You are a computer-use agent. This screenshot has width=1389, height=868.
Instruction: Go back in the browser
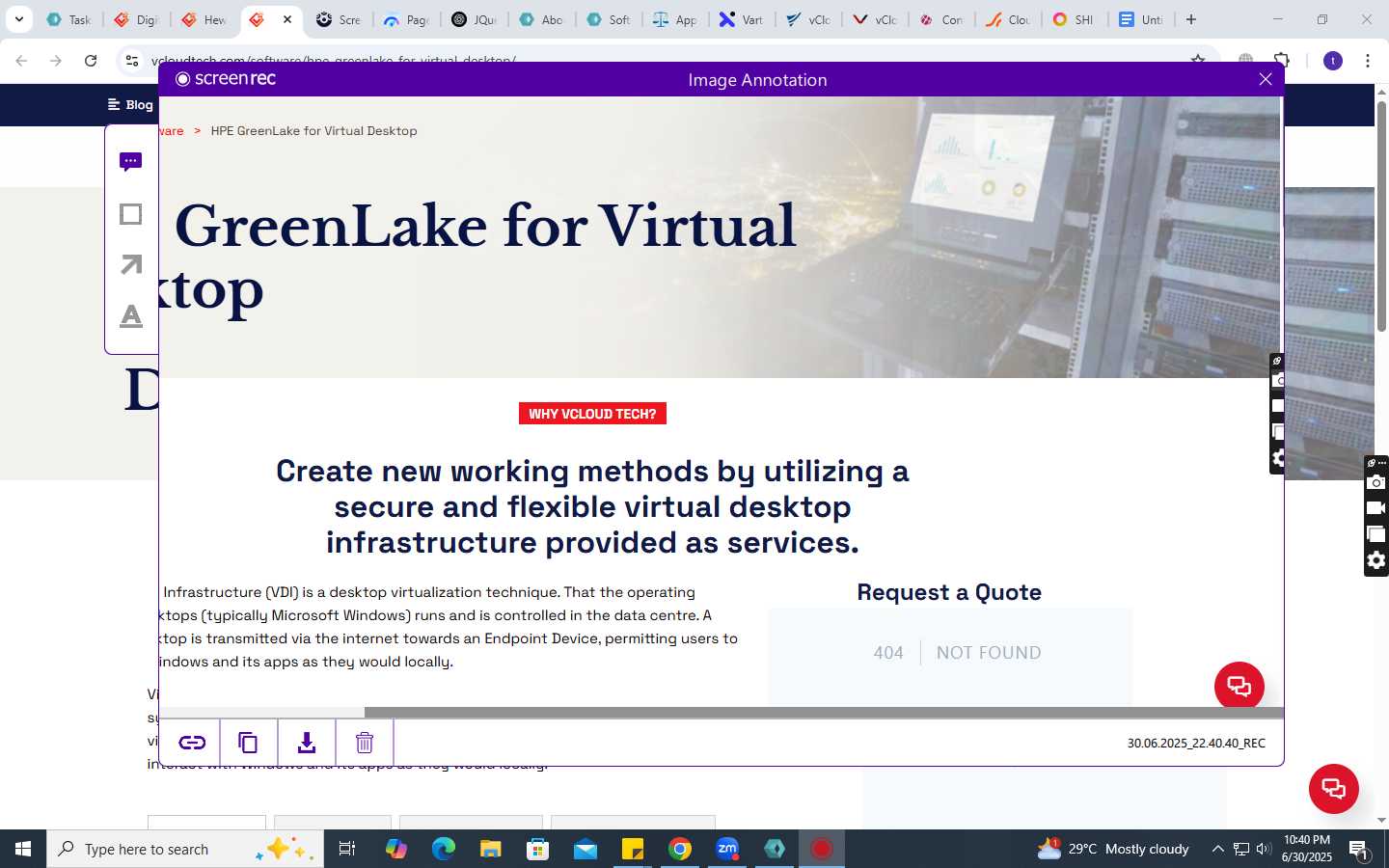[x=21, y=61]
